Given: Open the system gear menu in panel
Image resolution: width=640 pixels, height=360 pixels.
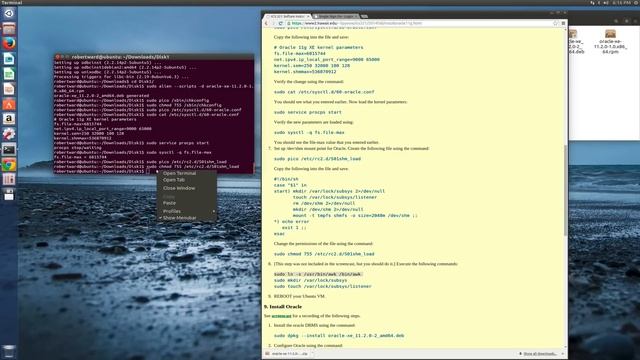Looking at the screenshot, I should coord(636,2).
